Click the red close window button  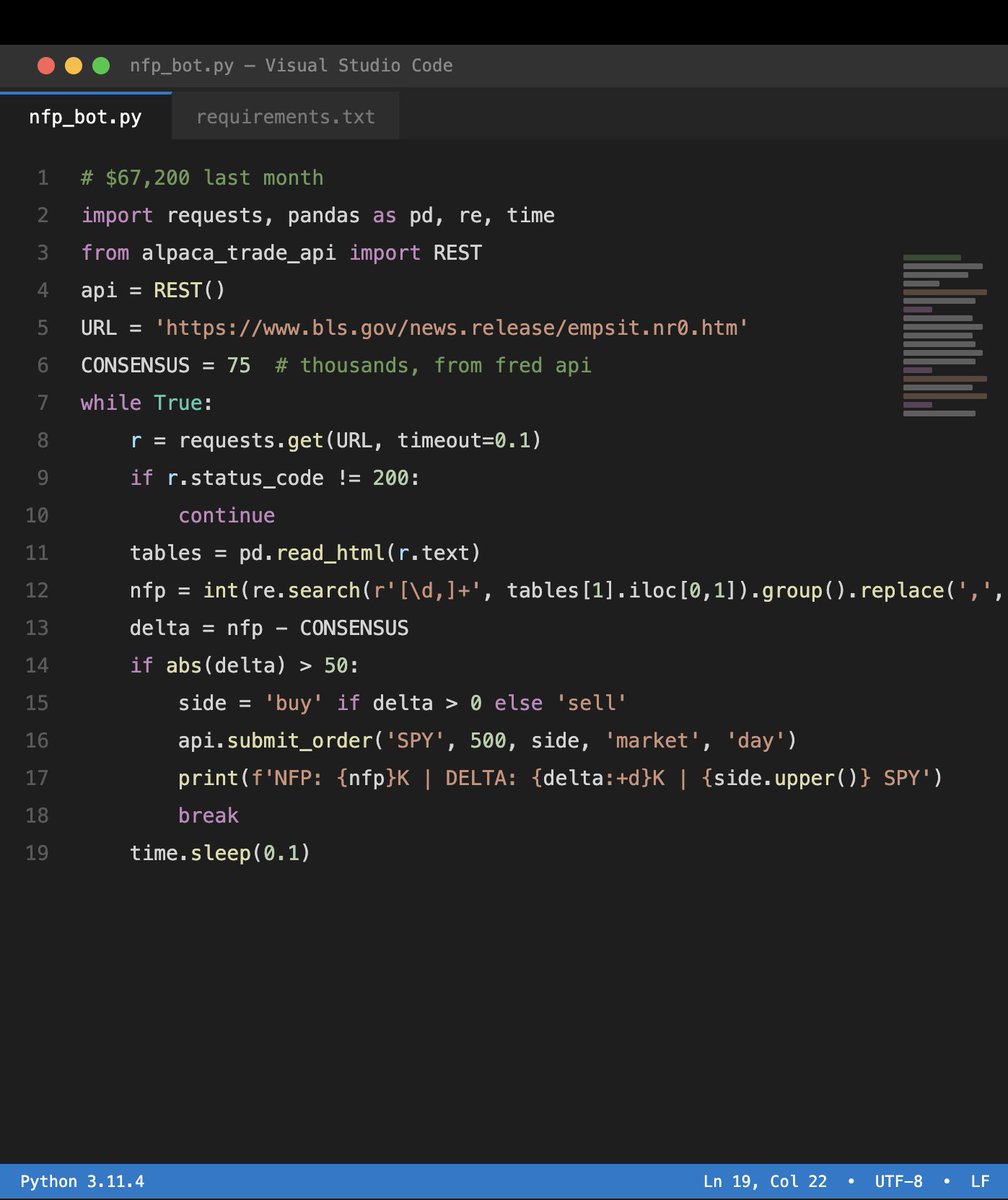click(46, 66)
